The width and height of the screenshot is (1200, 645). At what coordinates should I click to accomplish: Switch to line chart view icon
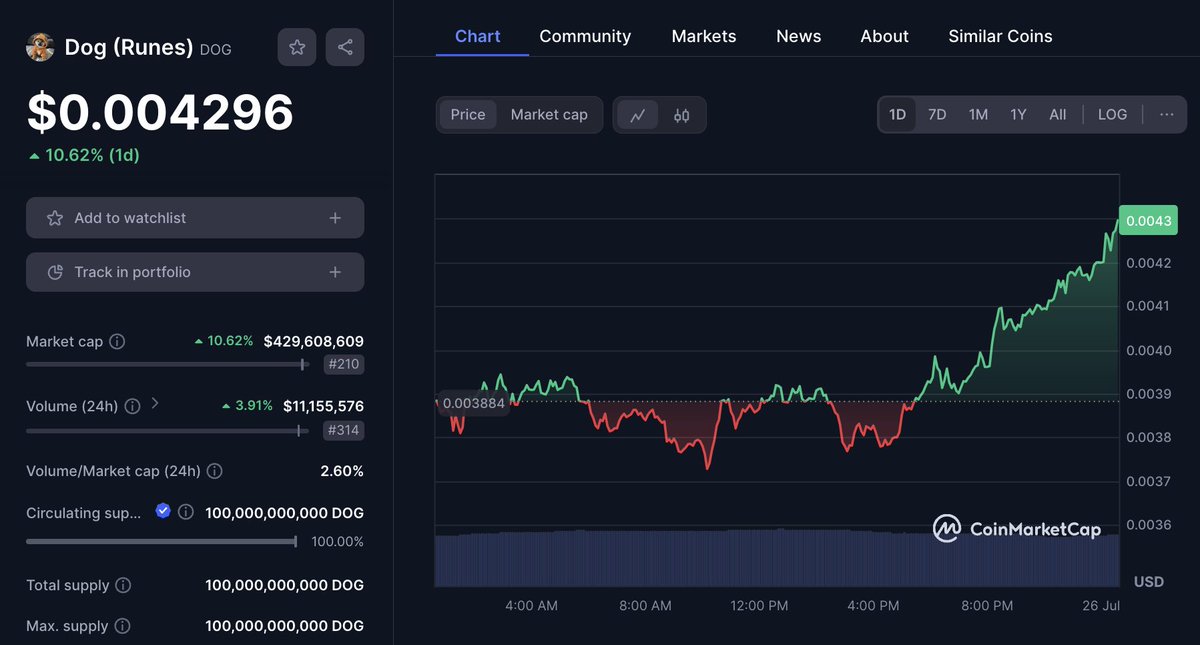(x=637, y=115)
